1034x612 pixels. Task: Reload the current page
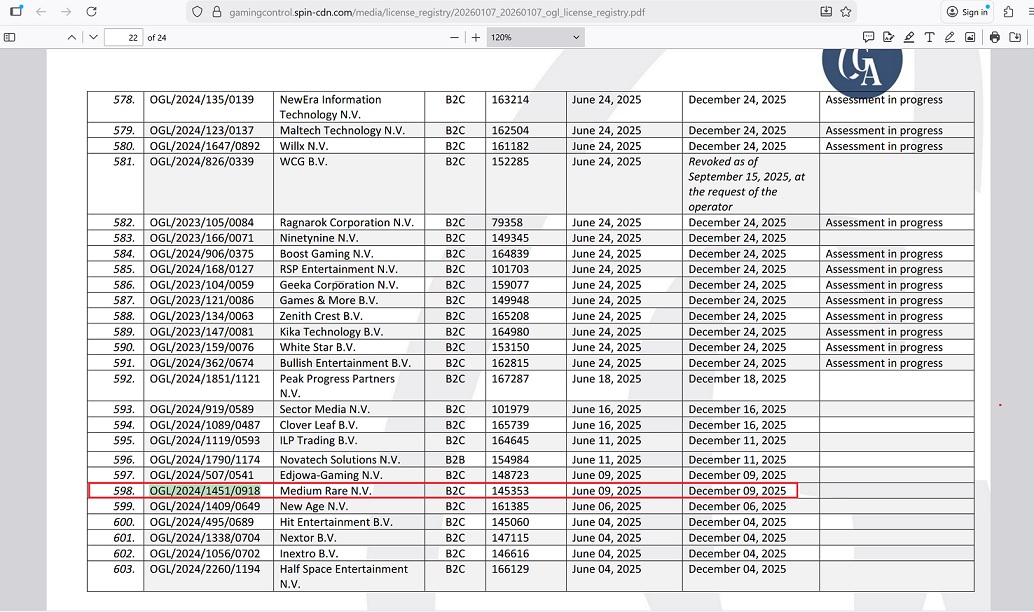click(92, 12)
